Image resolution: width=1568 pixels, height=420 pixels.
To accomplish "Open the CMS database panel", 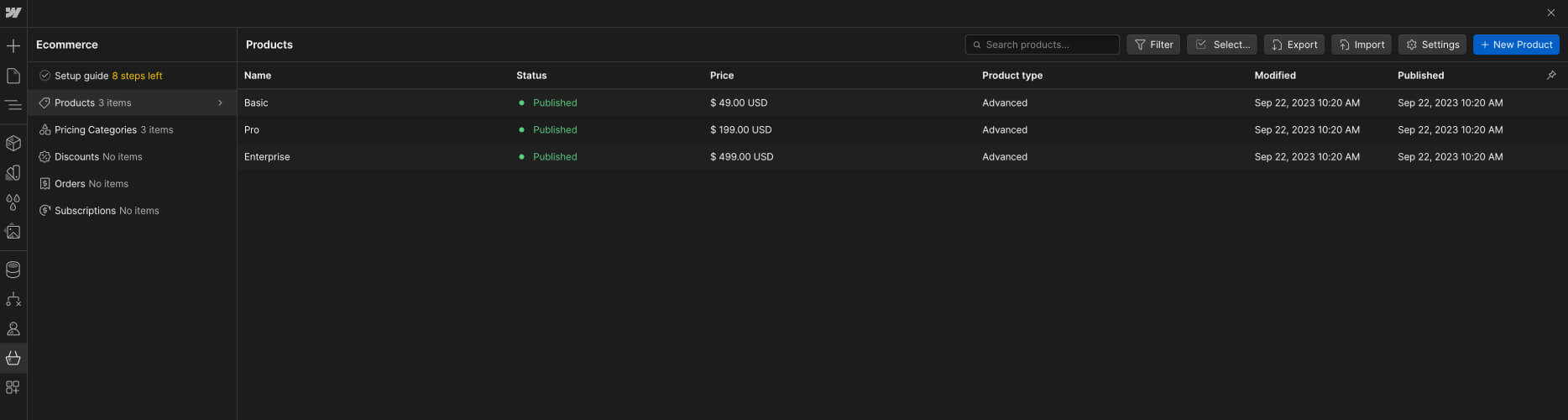I will 13,270.
